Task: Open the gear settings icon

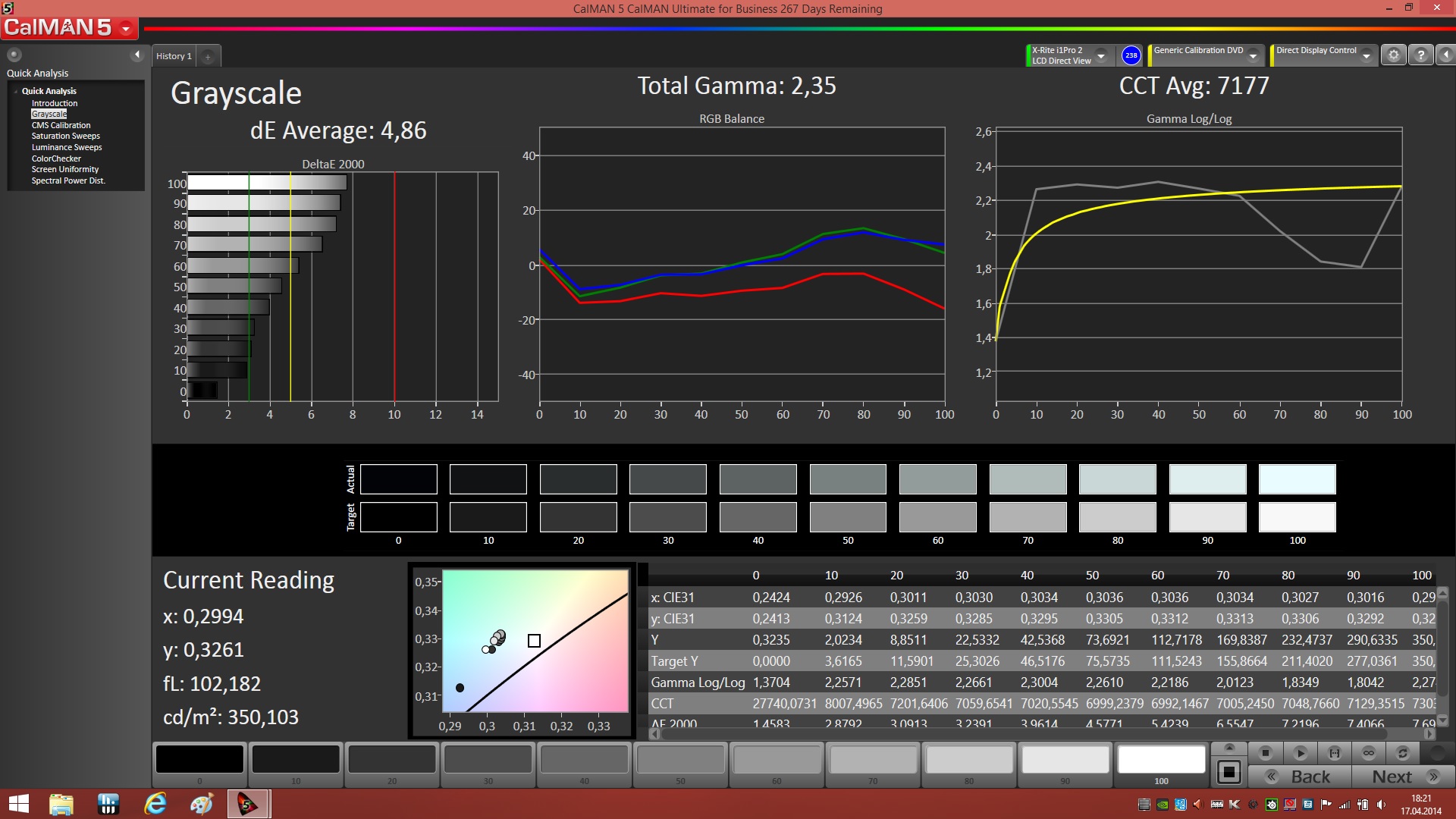Action: pyautogui.click(x=1393, y=55)
